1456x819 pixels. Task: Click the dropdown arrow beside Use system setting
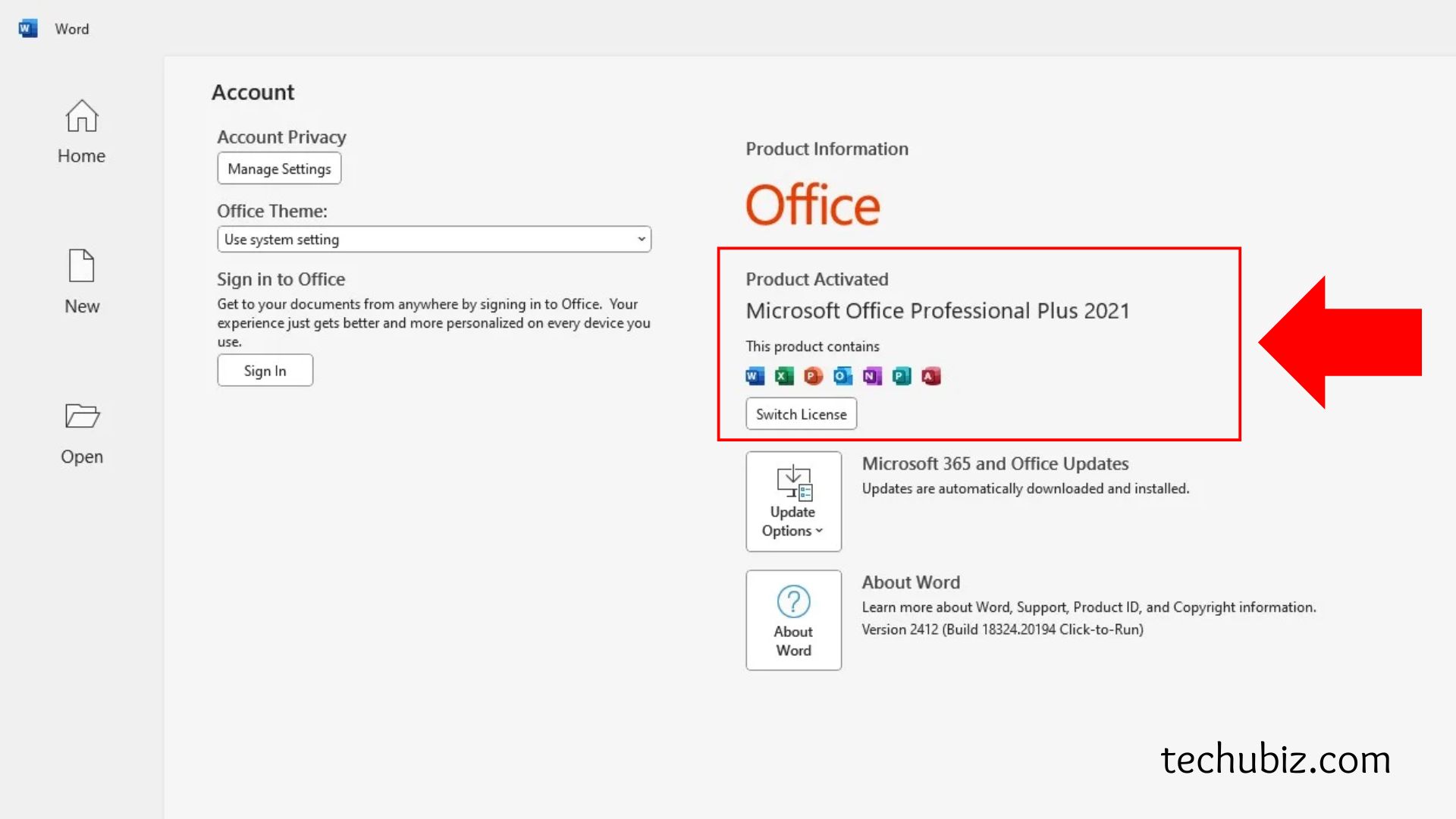(642, 240)
